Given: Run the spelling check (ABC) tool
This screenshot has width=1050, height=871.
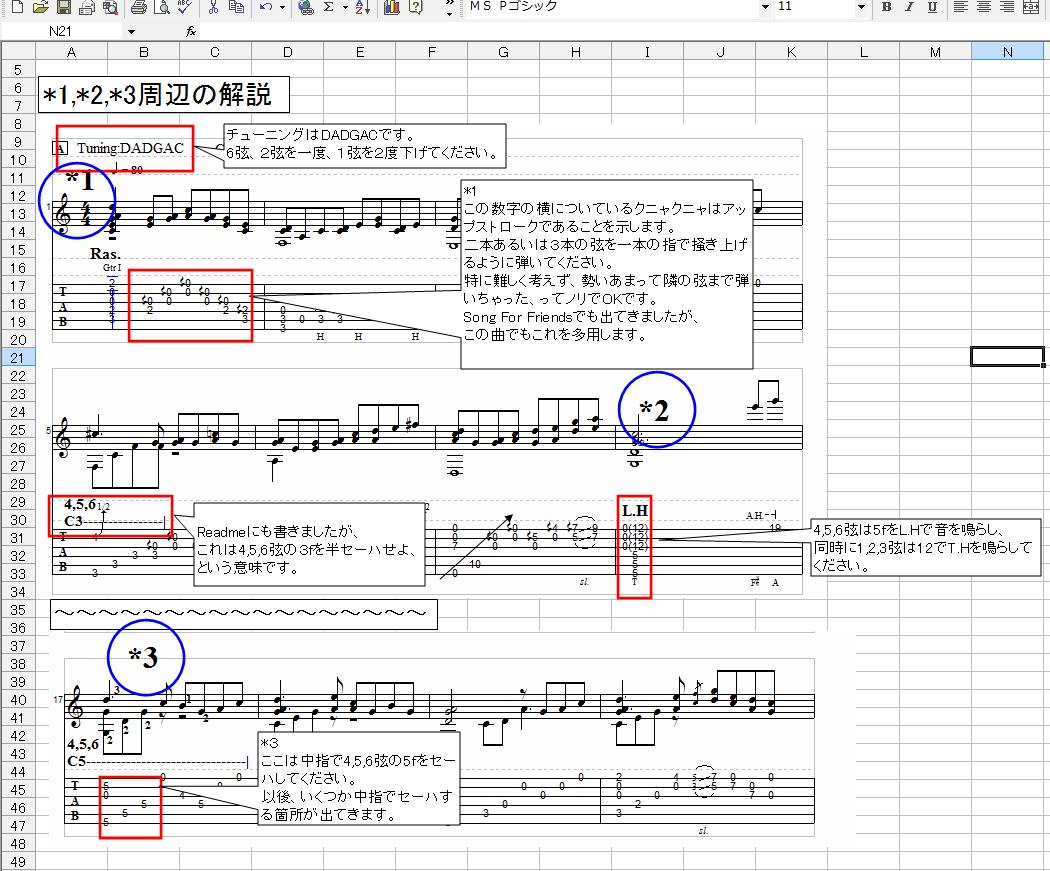Looking at the screenshot, I should (185, 8).
